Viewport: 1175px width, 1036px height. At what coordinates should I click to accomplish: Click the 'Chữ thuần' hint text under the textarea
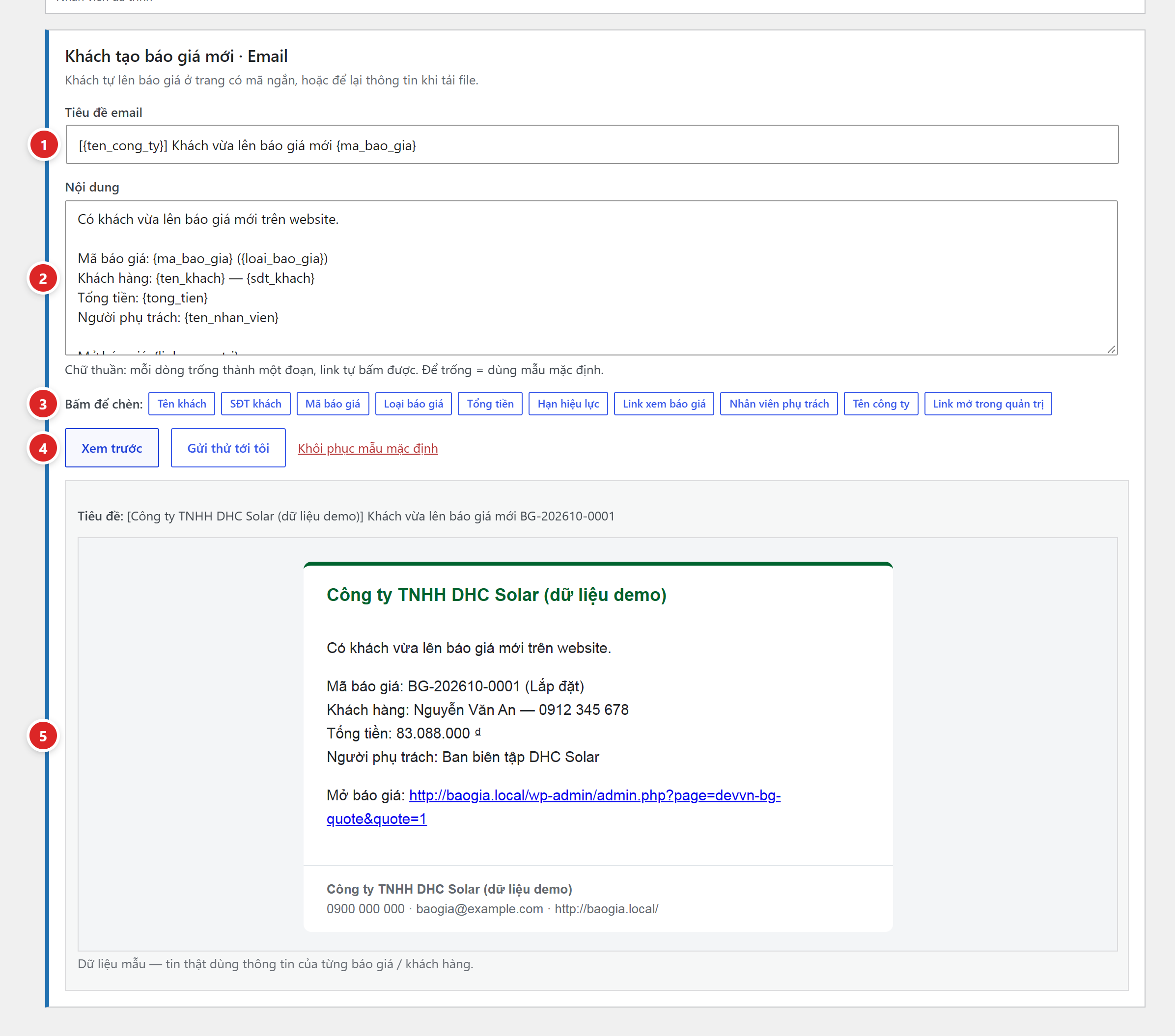[334, 370]
